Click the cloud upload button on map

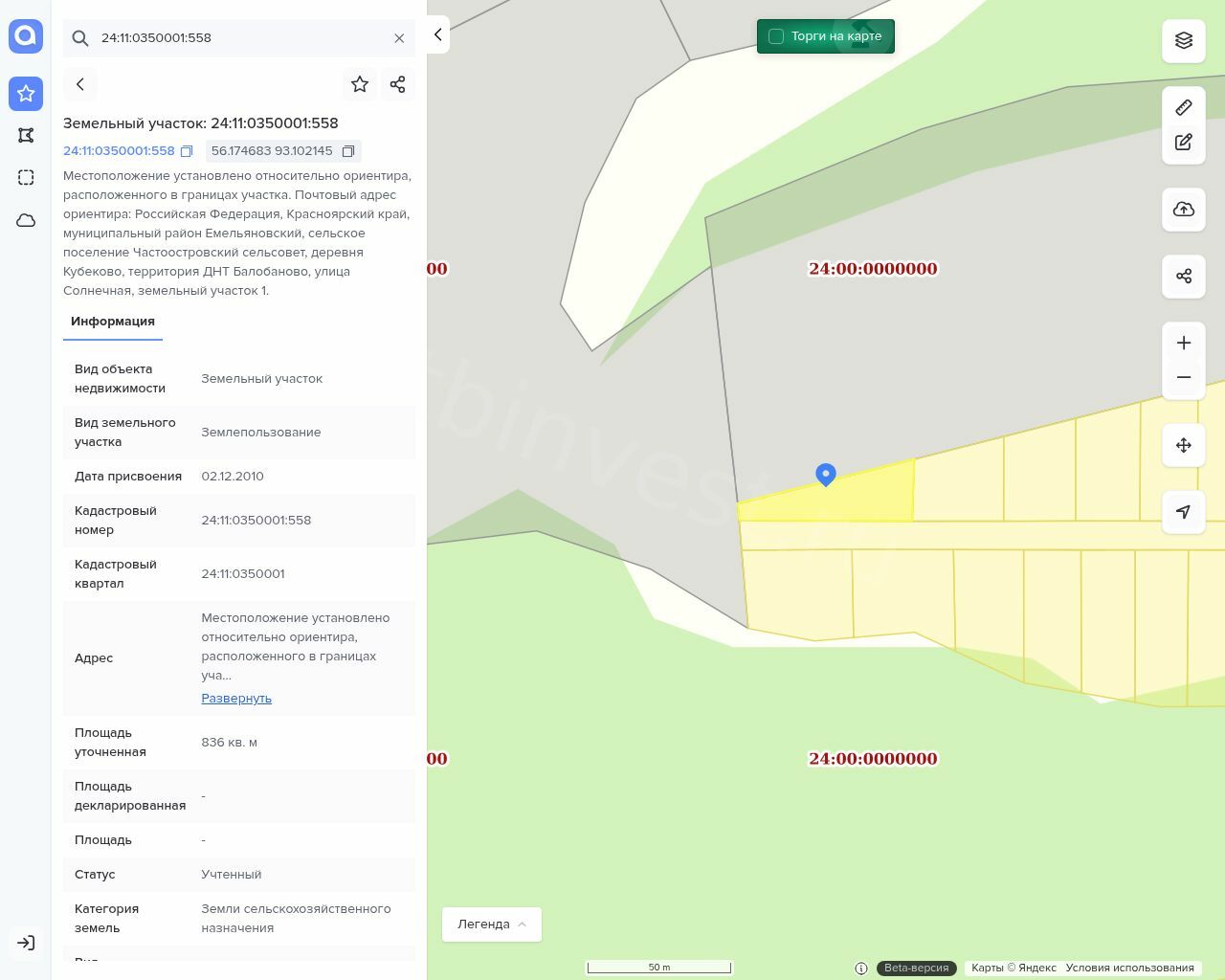pos(1184,210)
